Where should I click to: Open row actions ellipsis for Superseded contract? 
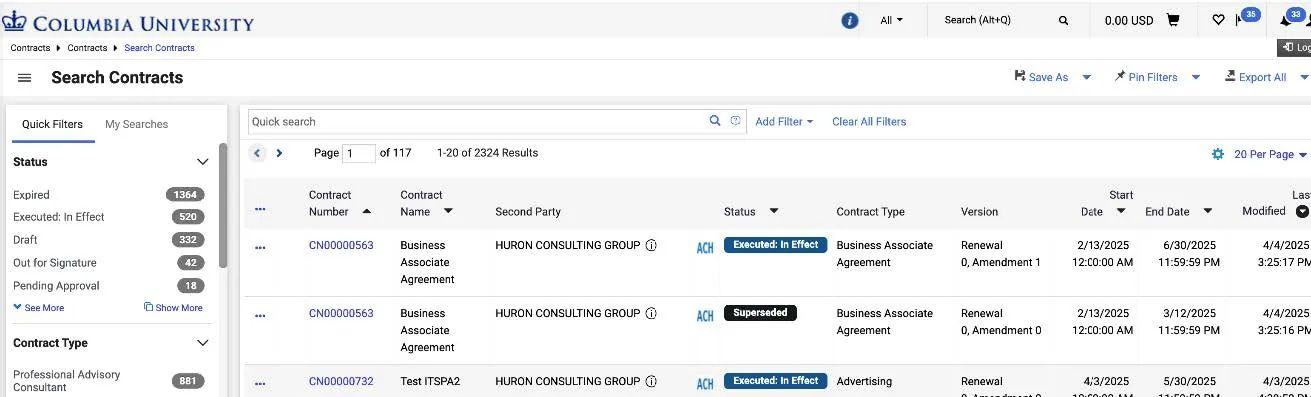pos(261,315)
